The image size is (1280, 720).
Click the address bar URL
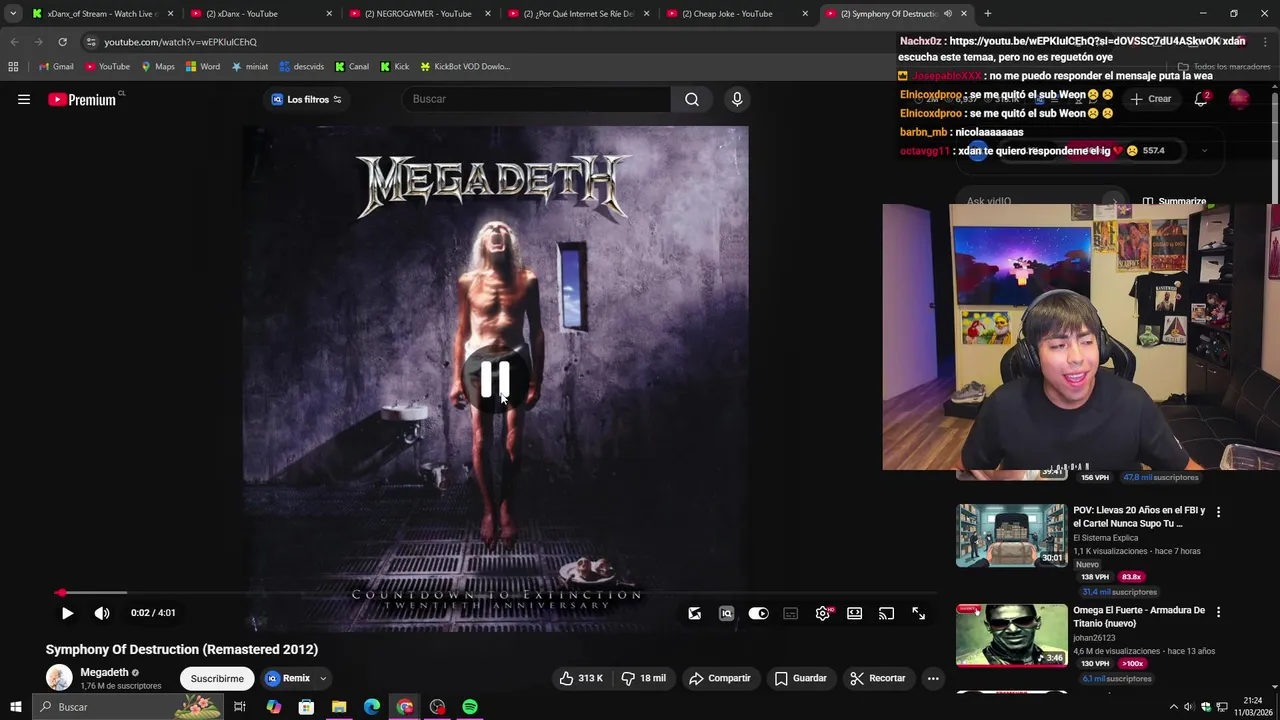click(181, 42)
